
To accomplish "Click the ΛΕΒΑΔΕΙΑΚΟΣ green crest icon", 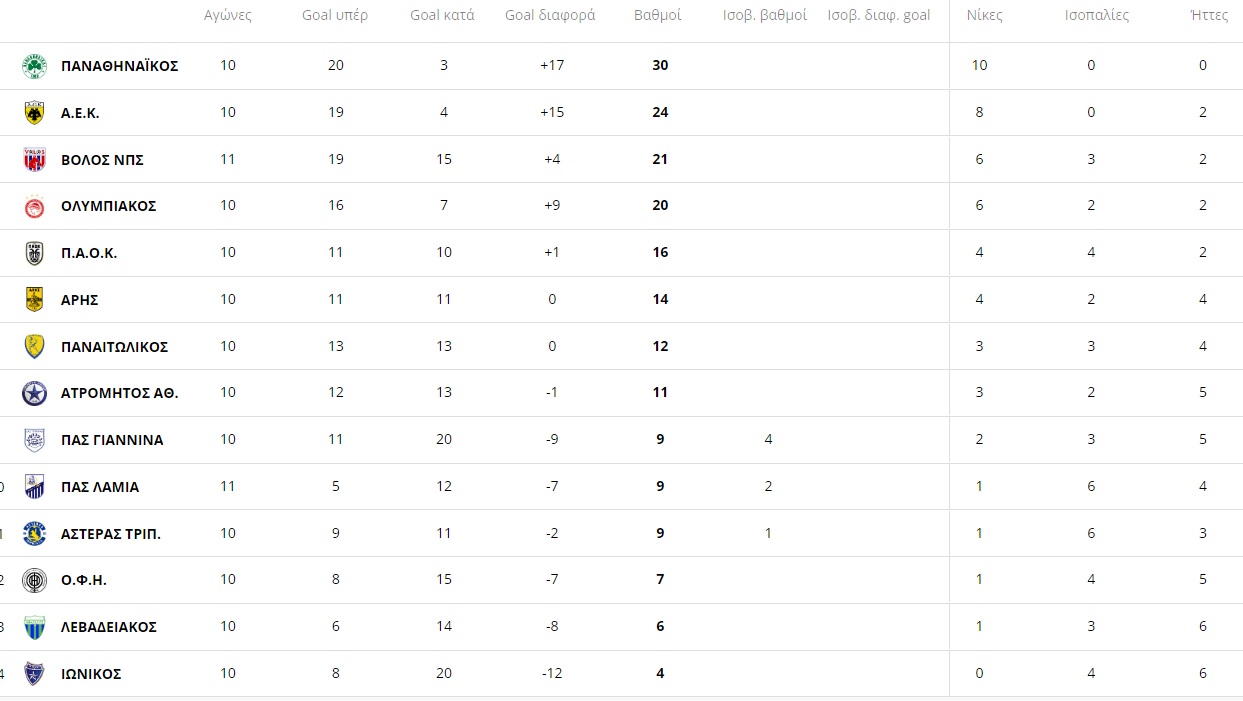I will pos(35,627).
